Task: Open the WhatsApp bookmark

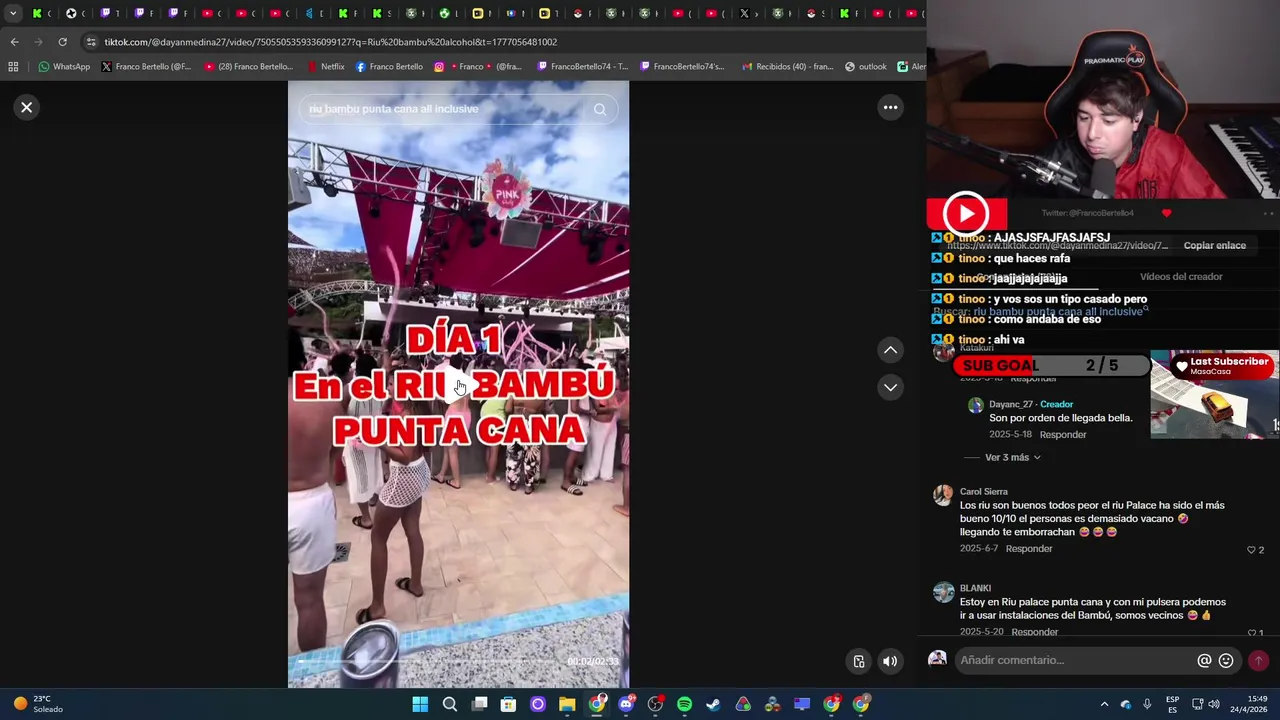Action: coord(64,67)
